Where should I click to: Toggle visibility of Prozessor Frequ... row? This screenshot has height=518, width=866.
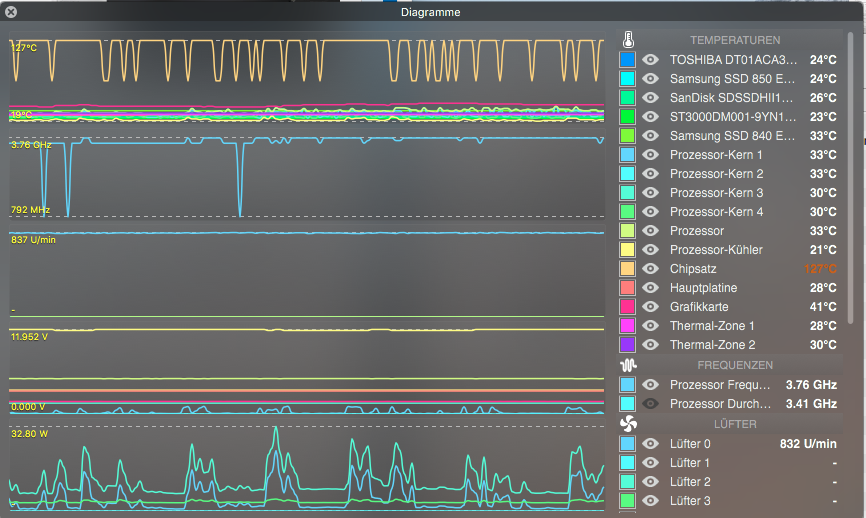(651, 385)
